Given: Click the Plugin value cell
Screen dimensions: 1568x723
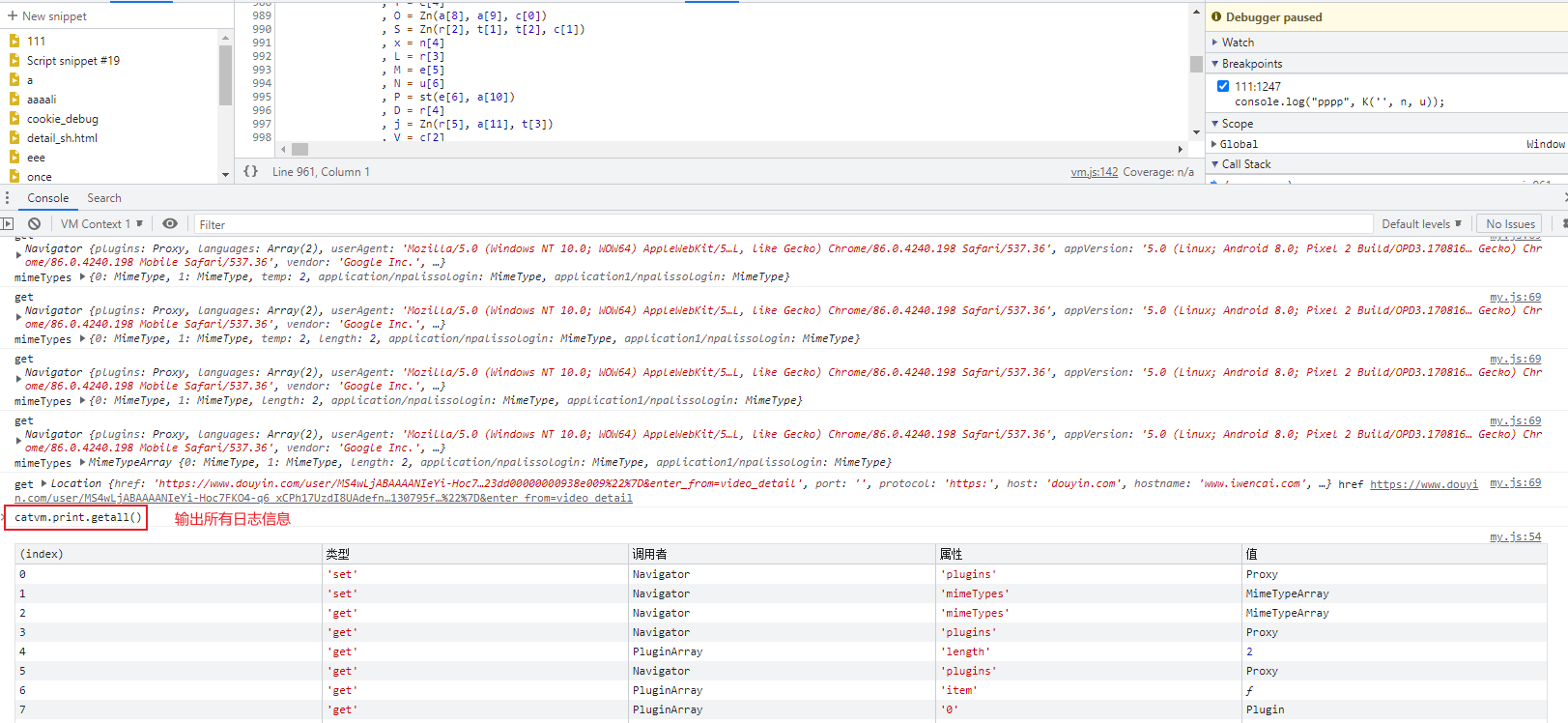Looking at the screenshot, I should pyautogui.click(x=1394, y=709).
